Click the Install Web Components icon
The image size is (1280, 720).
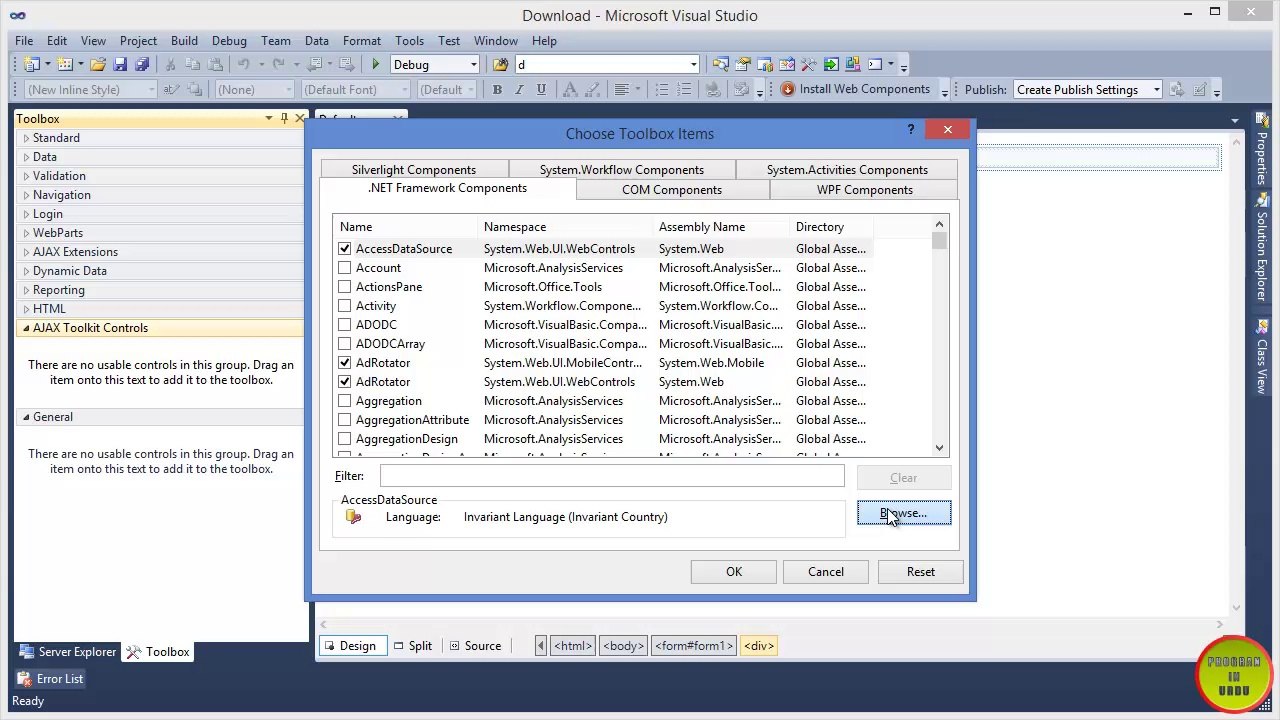788,89
